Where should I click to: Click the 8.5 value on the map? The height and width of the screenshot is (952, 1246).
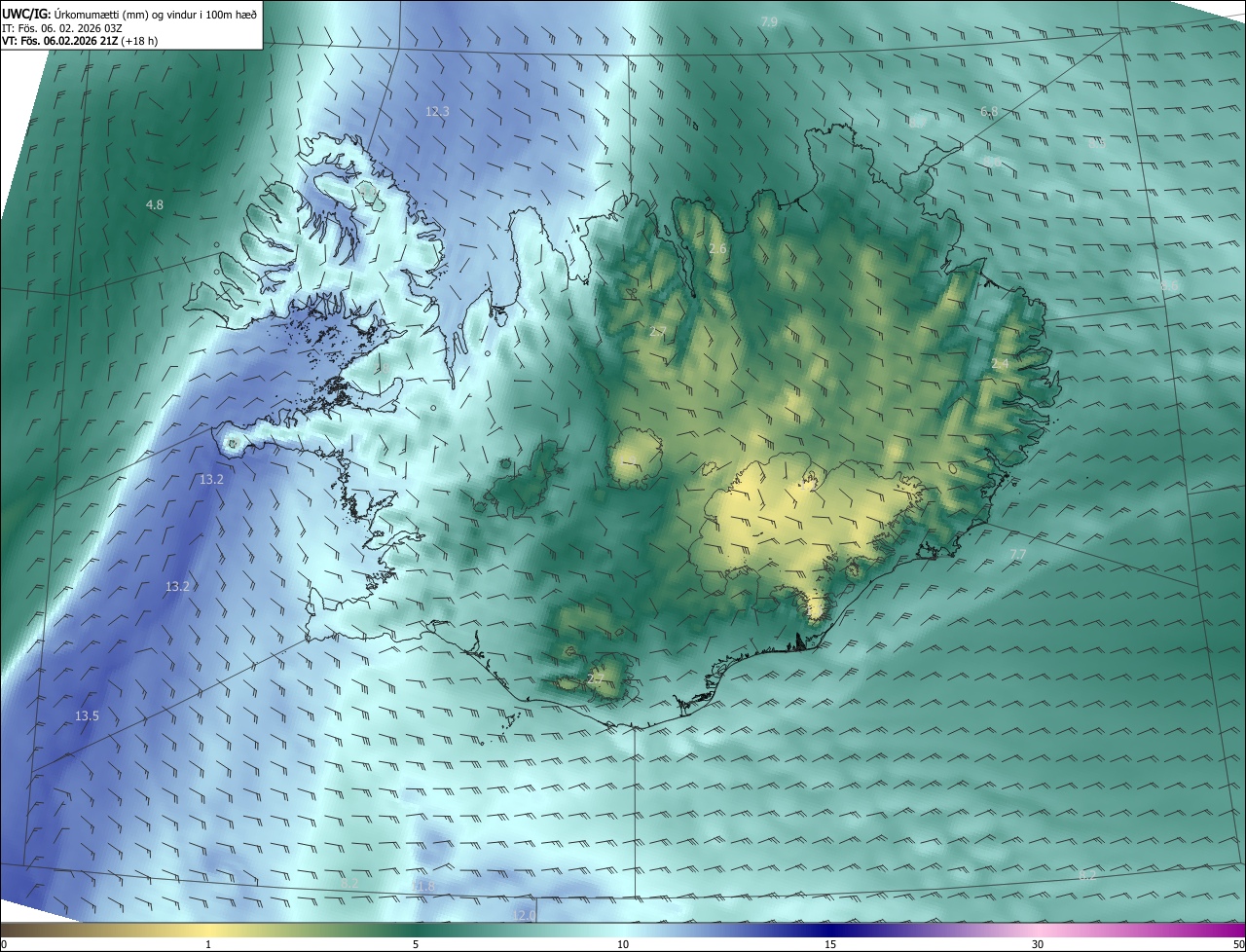[1096, 143]
